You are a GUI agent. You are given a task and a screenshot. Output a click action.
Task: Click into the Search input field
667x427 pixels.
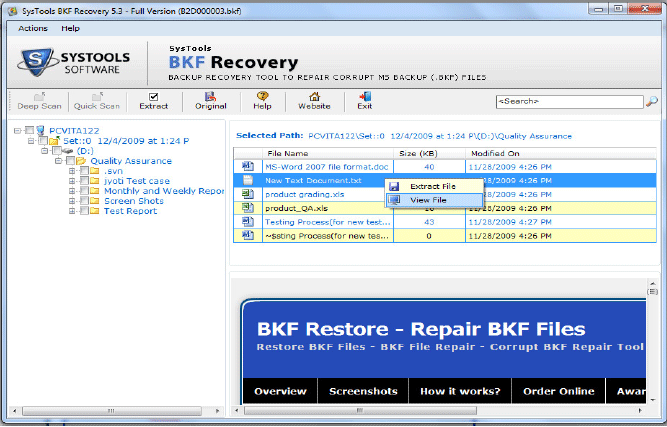pyautogui.click(x=570, y=102)
